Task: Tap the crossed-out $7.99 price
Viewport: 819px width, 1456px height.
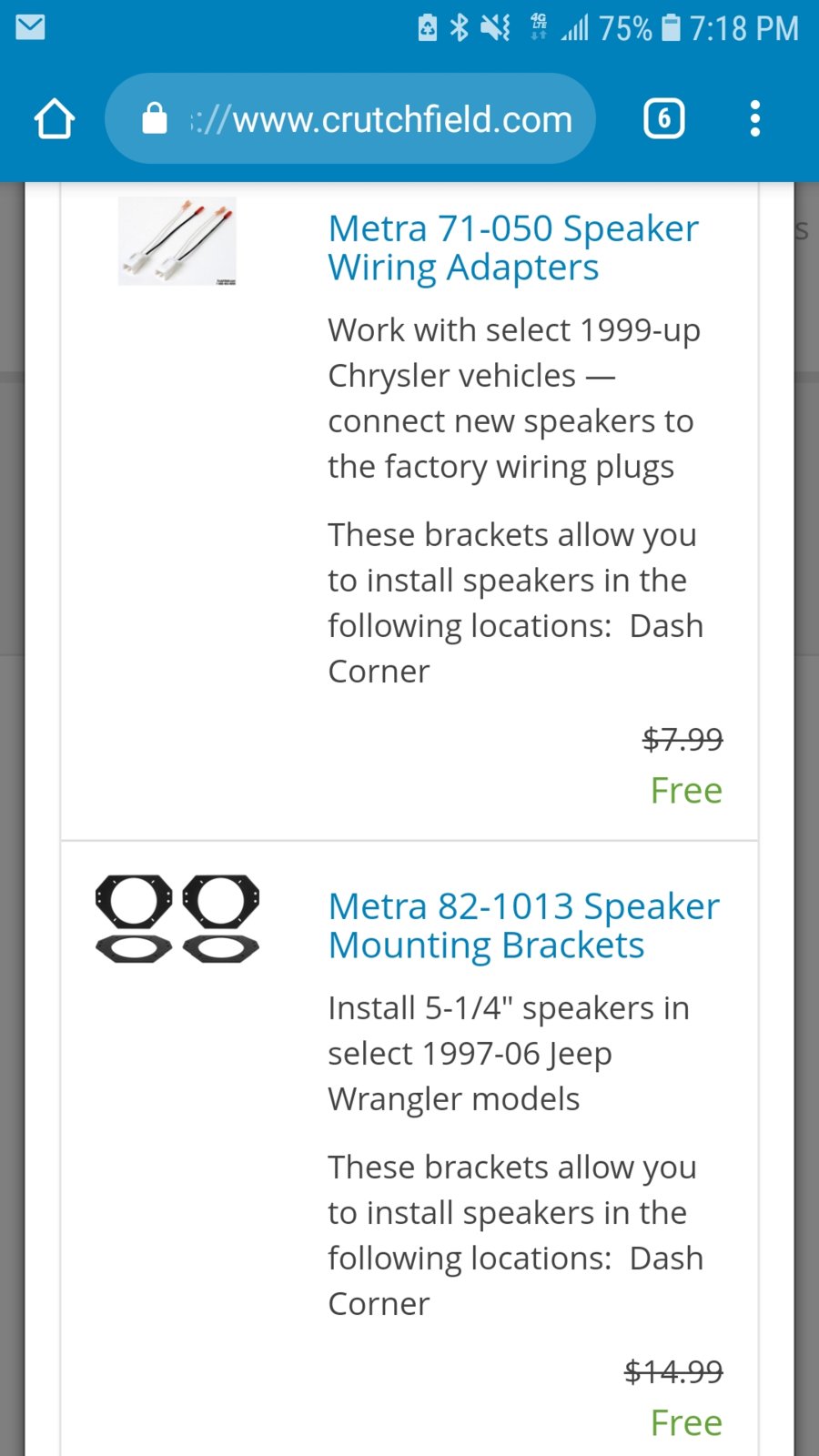Action: 682,739
